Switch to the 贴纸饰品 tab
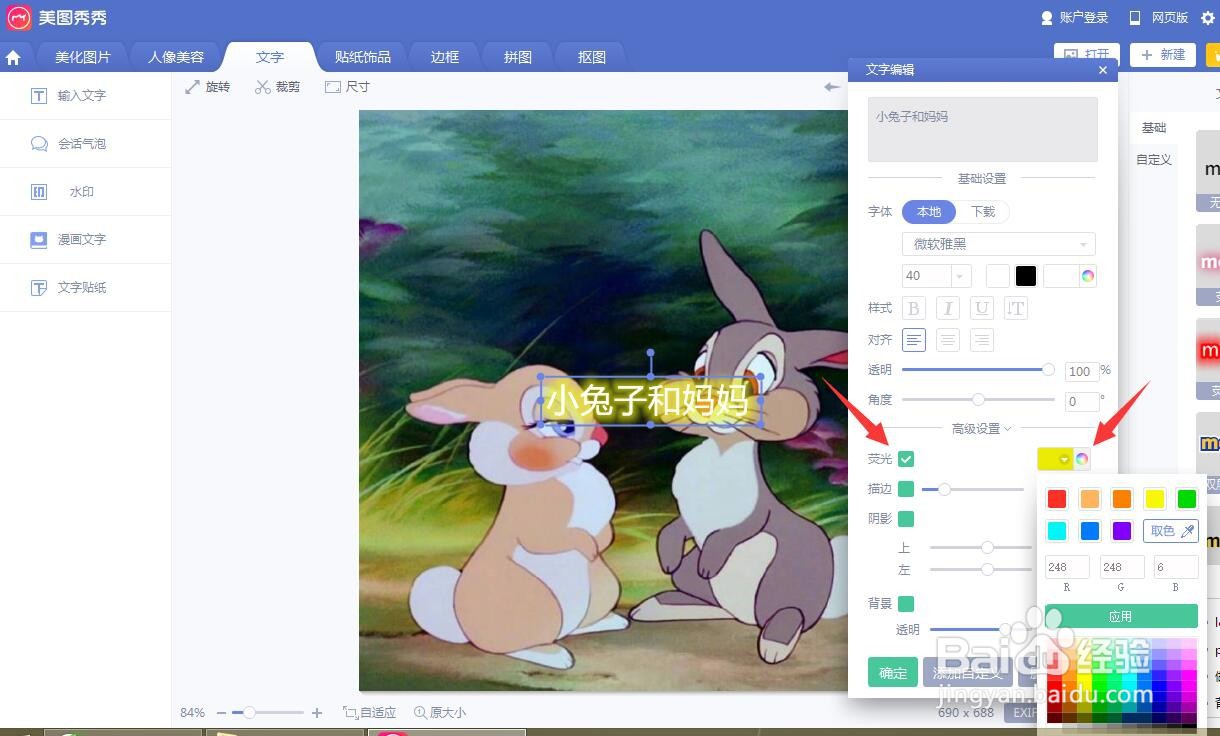This screenshot has height=736, width=1220. (x=362, y=57)
